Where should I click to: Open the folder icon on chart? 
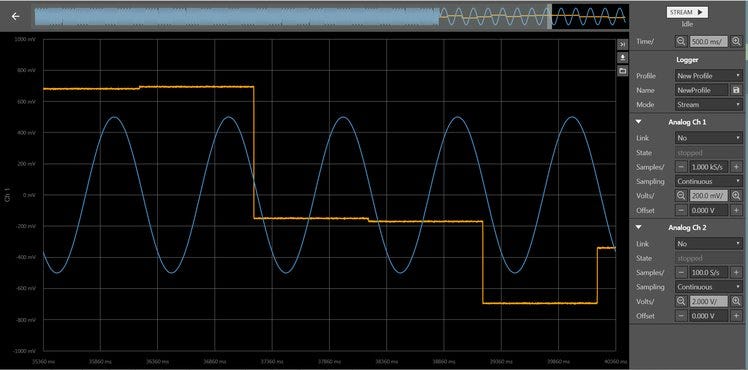pyautogui.click(x=623, y=71)
